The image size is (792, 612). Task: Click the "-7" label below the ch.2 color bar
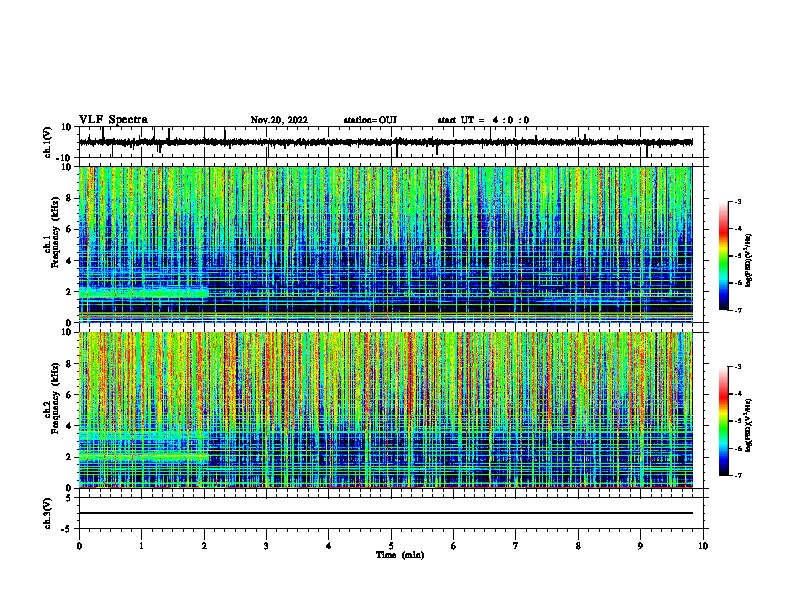(x=737, y=475)
